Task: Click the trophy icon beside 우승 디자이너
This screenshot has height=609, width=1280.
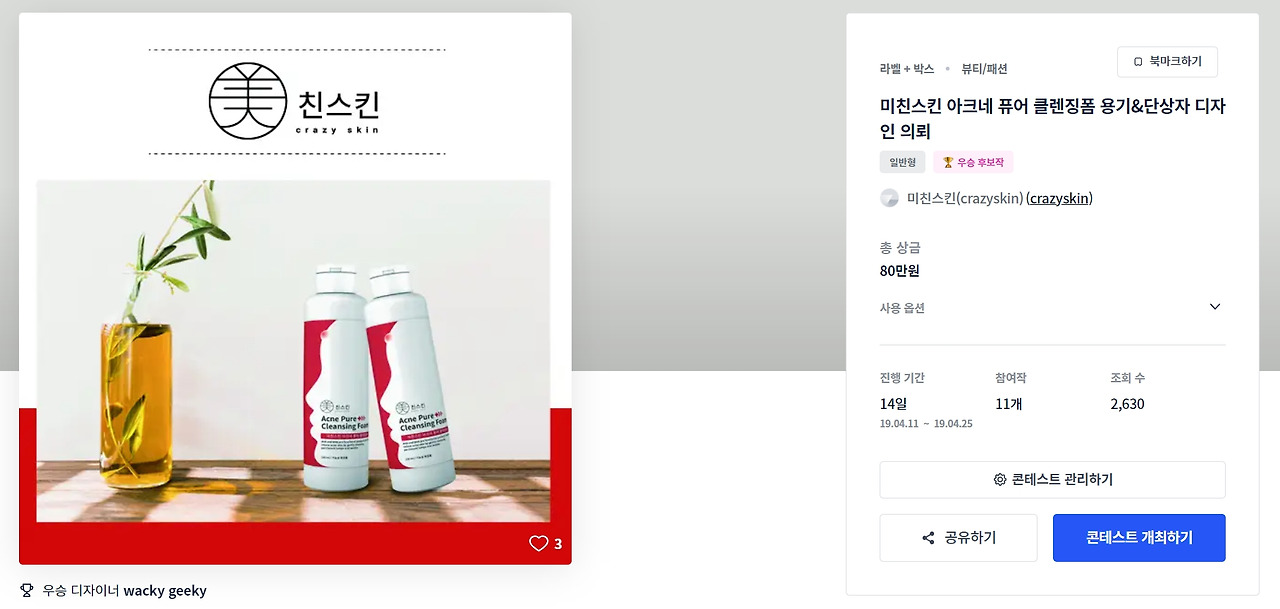Action: [27, 590]
